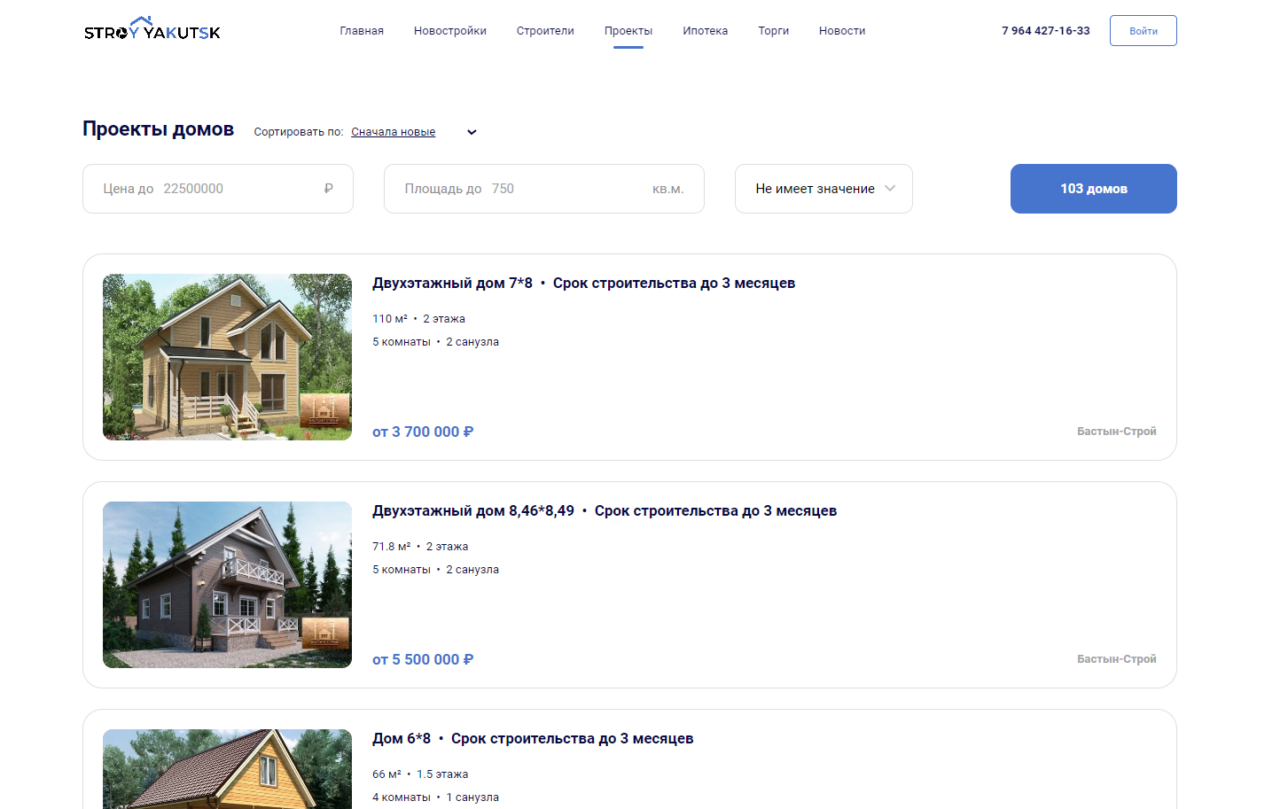Click the Проекты домов heading

click(158, 129)
